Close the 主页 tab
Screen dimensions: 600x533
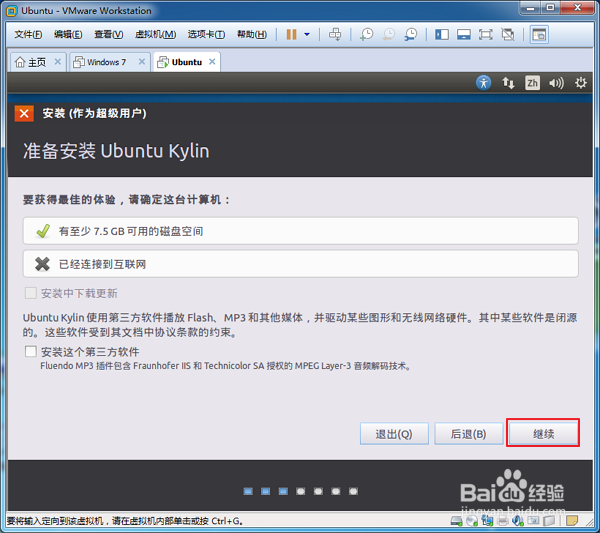pos(58,62)
